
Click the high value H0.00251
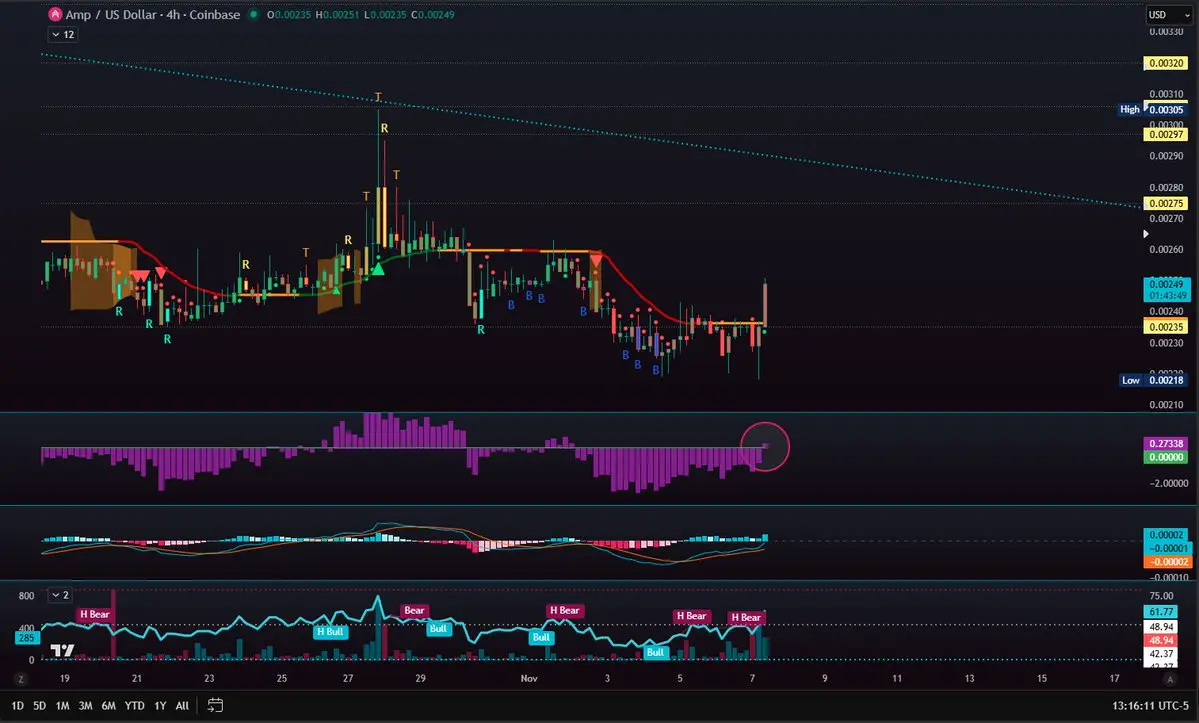click(337, 15)
